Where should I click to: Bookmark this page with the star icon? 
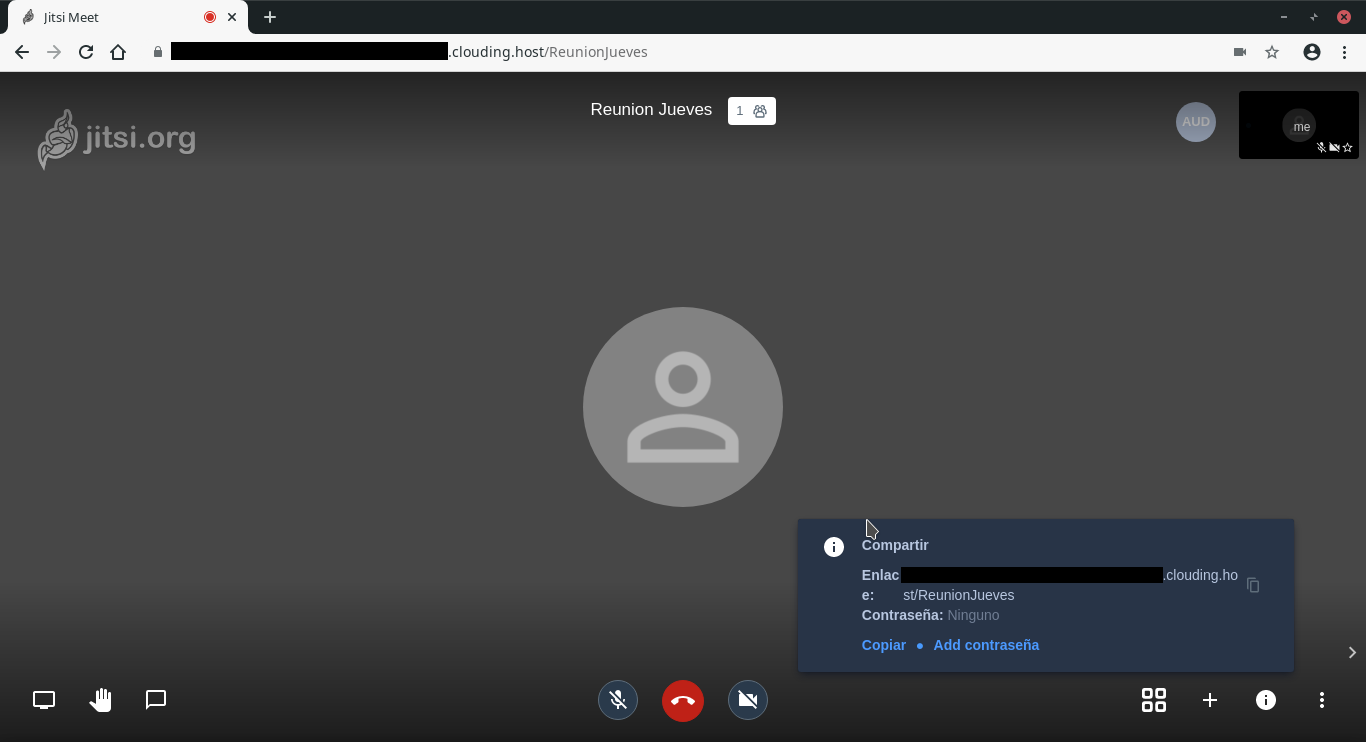1272,52
